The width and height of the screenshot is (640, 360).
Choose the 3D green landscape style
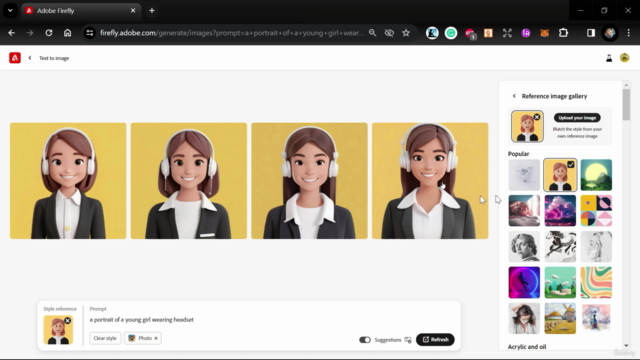pyautogui.click(x=560, y=282)
